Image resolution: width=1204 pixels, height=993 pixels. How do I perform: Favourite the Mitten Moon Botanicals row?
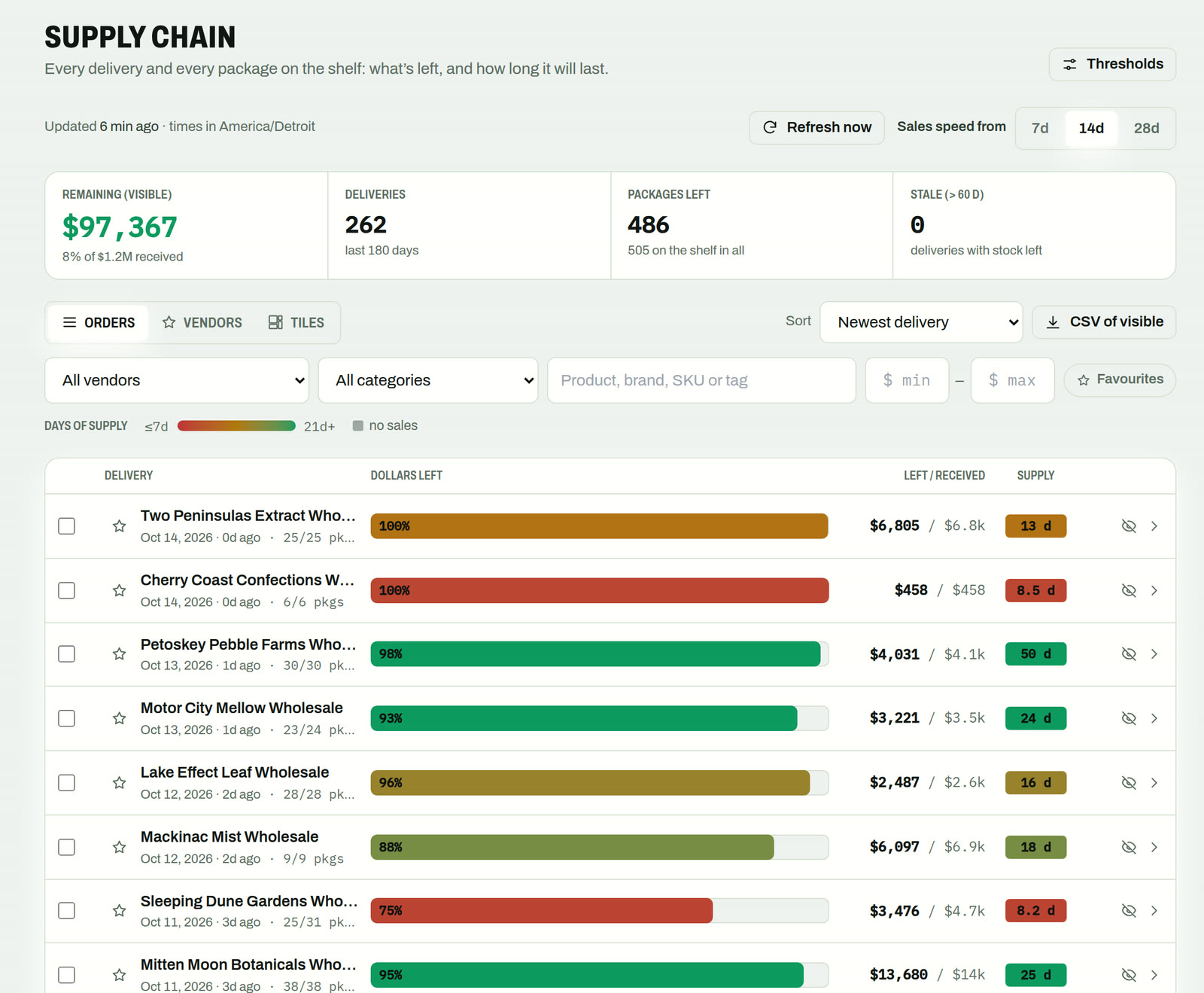click(119, 975)
